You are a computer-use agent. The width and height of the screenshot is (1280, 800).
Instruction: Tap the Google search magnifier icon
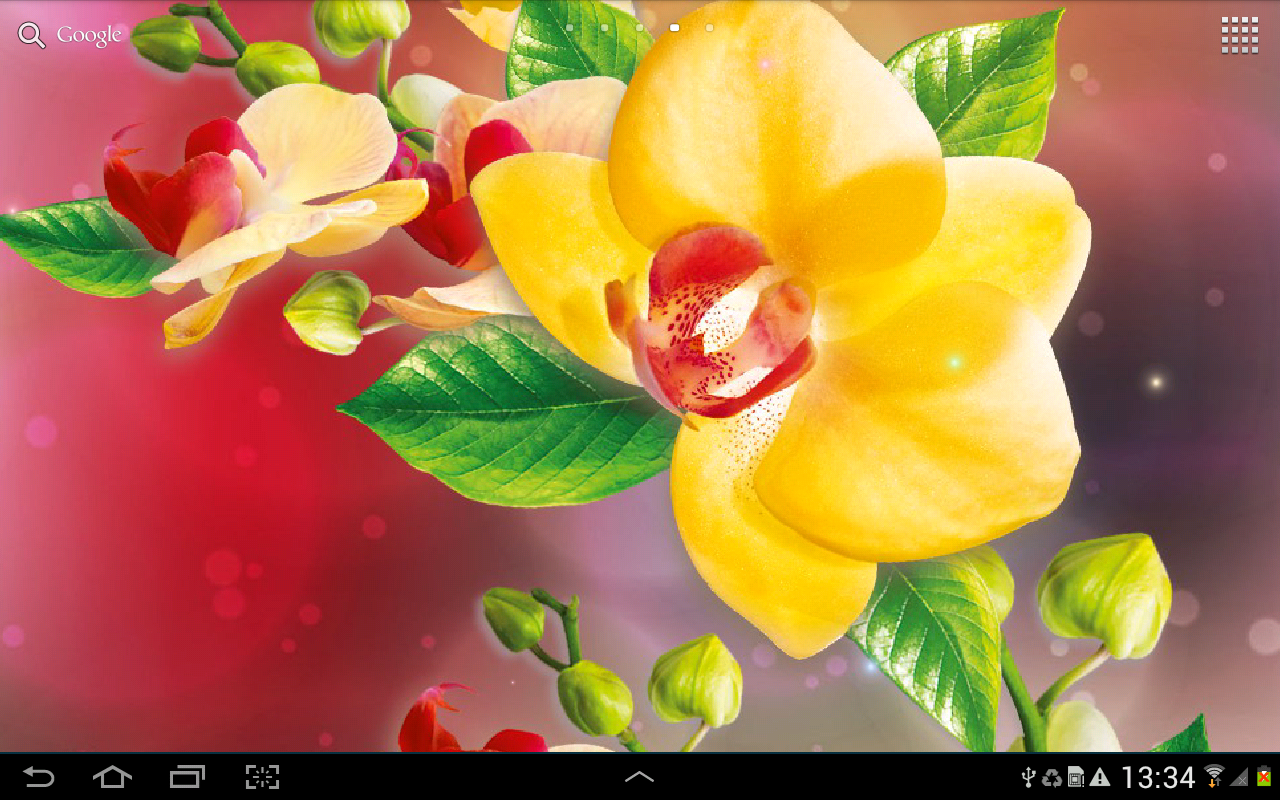(x=31, y=34)
